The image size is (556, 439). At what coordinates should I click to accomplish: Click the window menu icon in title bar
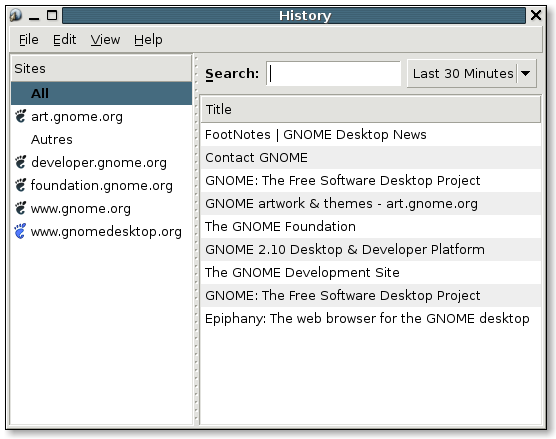click(x=16, y=15)
